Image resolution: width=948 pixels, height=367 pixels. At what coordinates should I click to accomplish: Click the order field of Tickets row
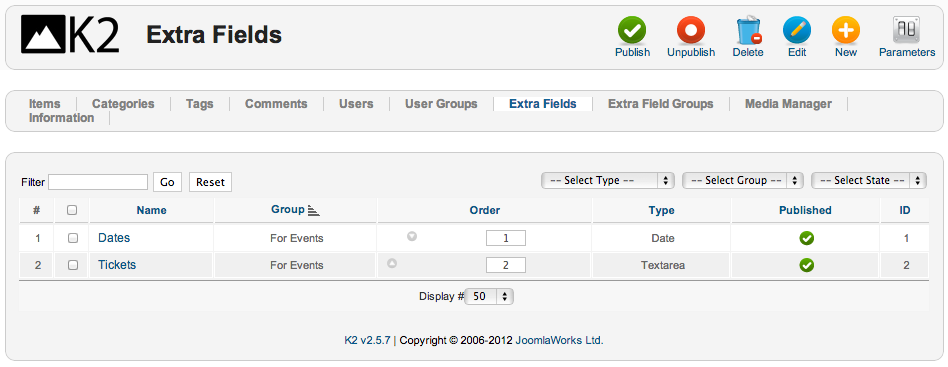[x=506, y=265]
